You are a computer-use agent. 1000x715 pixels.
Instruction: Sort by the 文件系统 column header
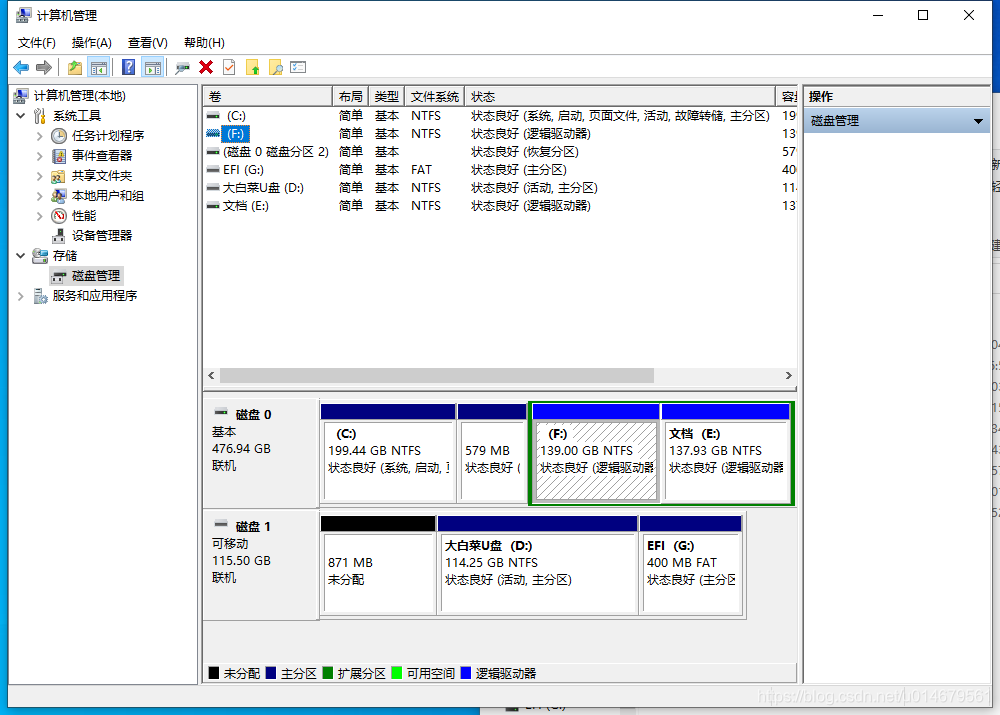pyautogui.click(x=435, y=96)
